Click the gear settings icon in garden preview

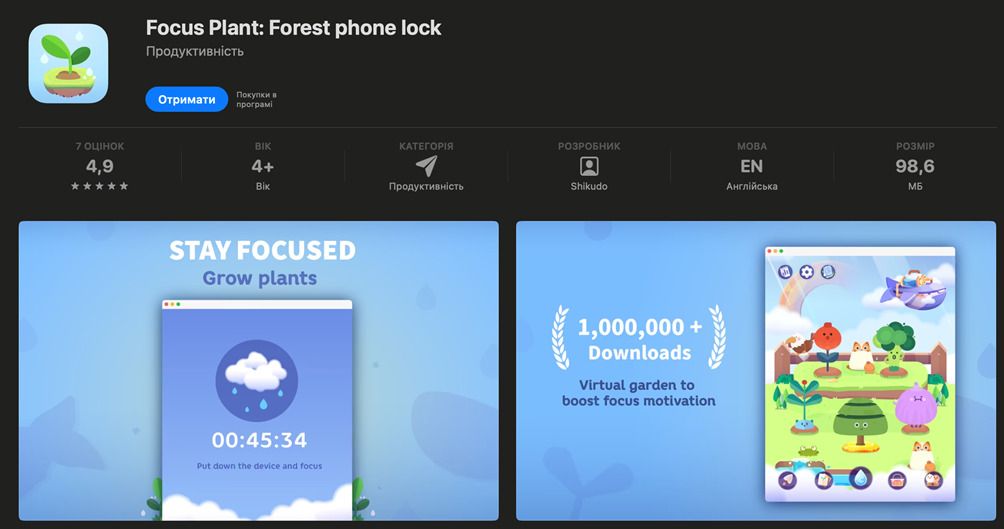[x=807, y=272]
